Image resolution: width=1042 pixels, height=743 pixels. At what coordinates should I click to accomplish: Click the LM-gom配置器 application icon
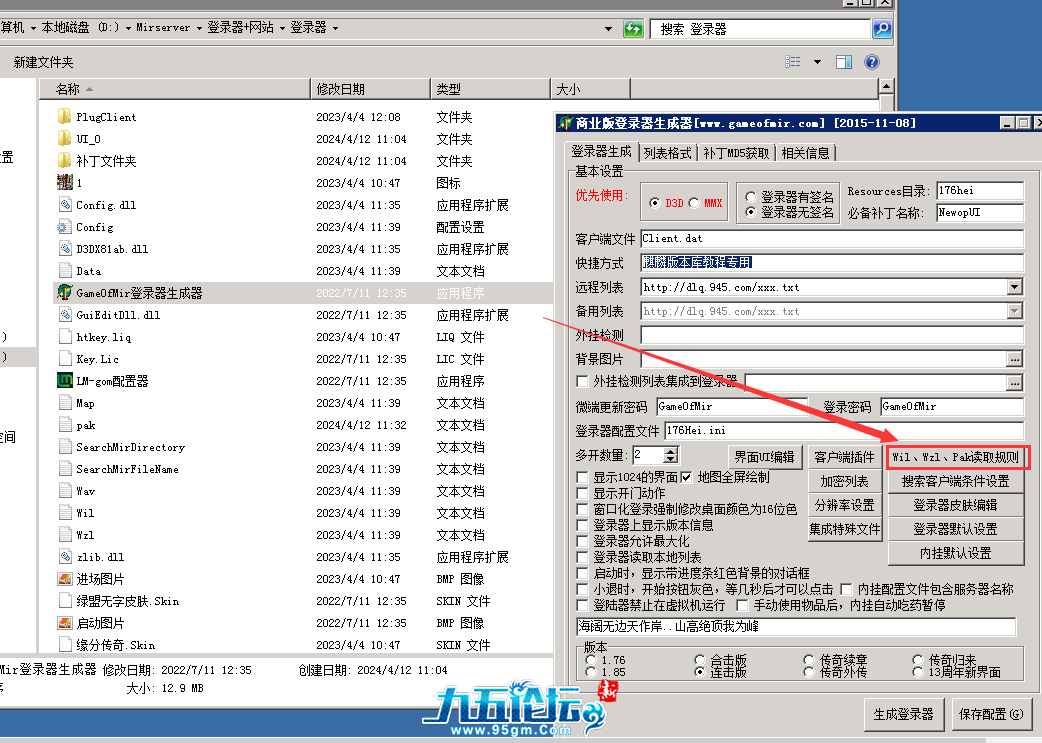[x=64, y=381]
